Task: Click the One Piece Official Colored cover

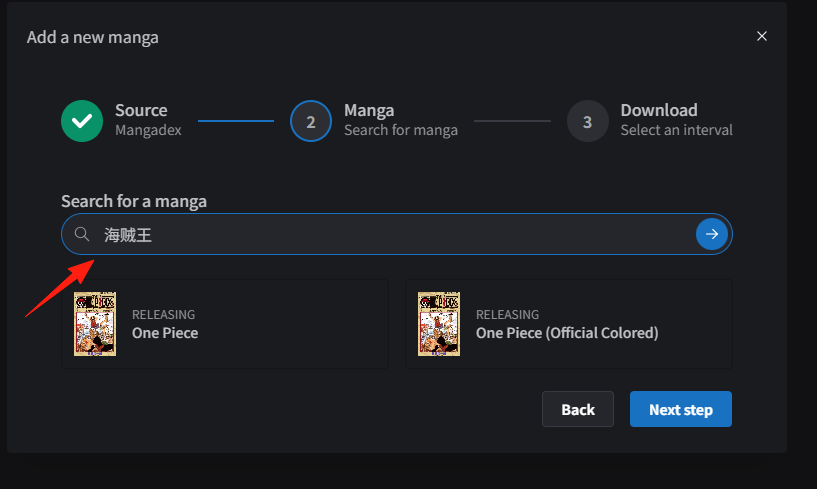Action: pyautogui.click(x=439, y=324)
